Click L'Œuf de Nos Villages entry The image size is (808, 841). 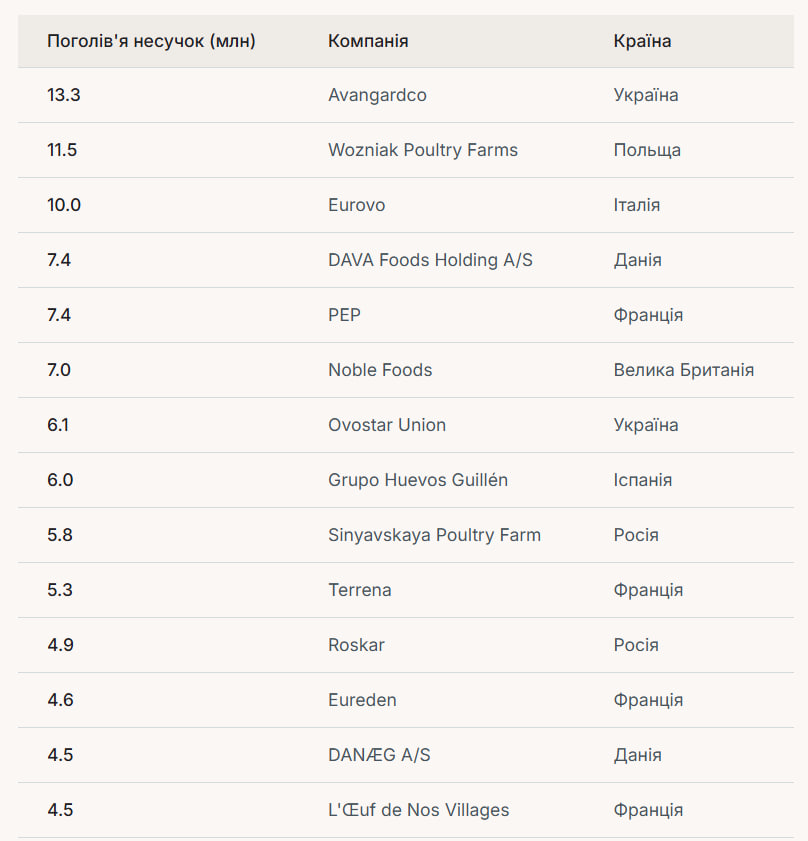pyautogui.click(x=418, y=810)
